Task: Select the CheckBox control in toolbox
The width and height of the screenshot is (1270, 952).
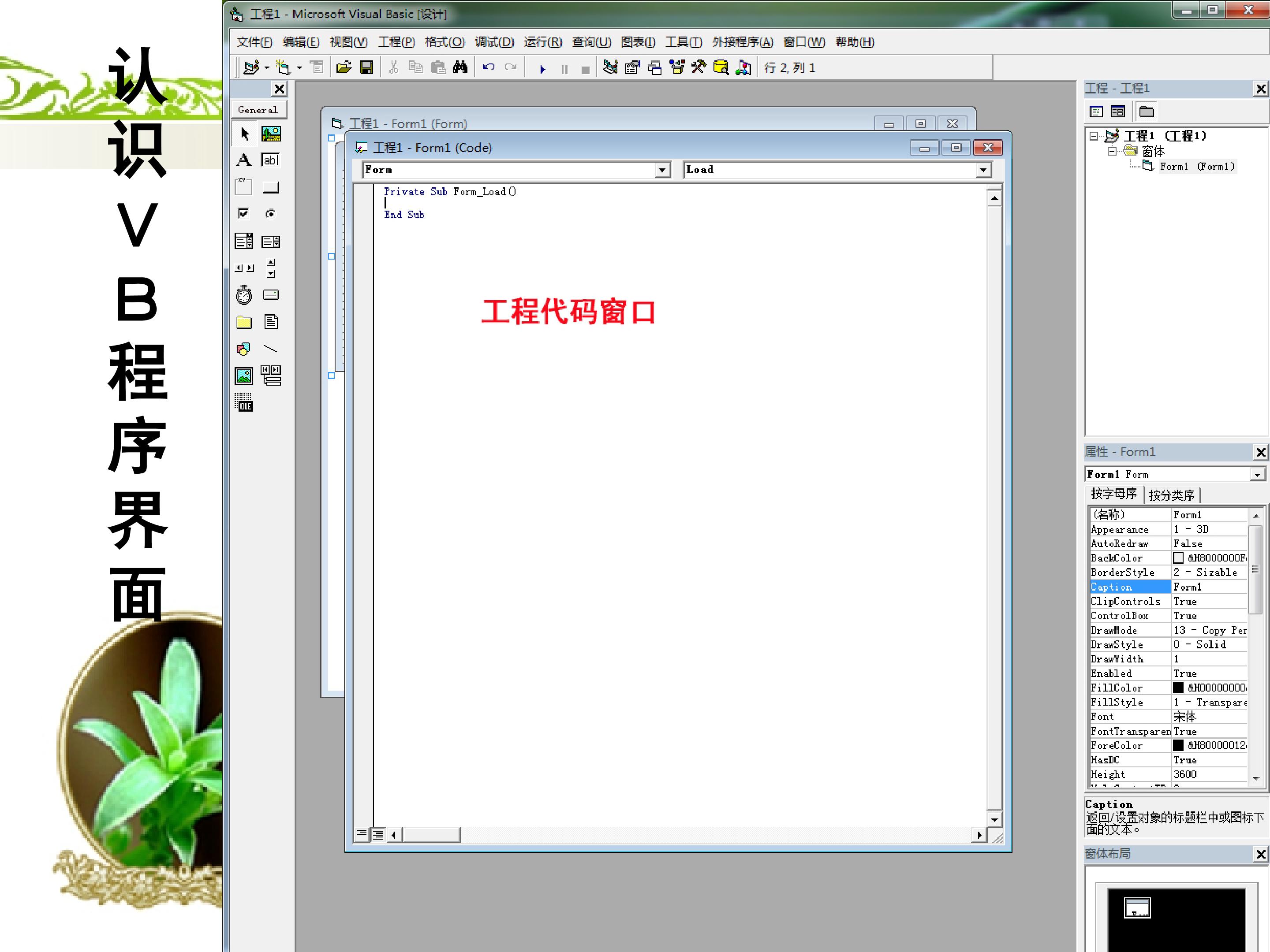Action: point(243,214)
